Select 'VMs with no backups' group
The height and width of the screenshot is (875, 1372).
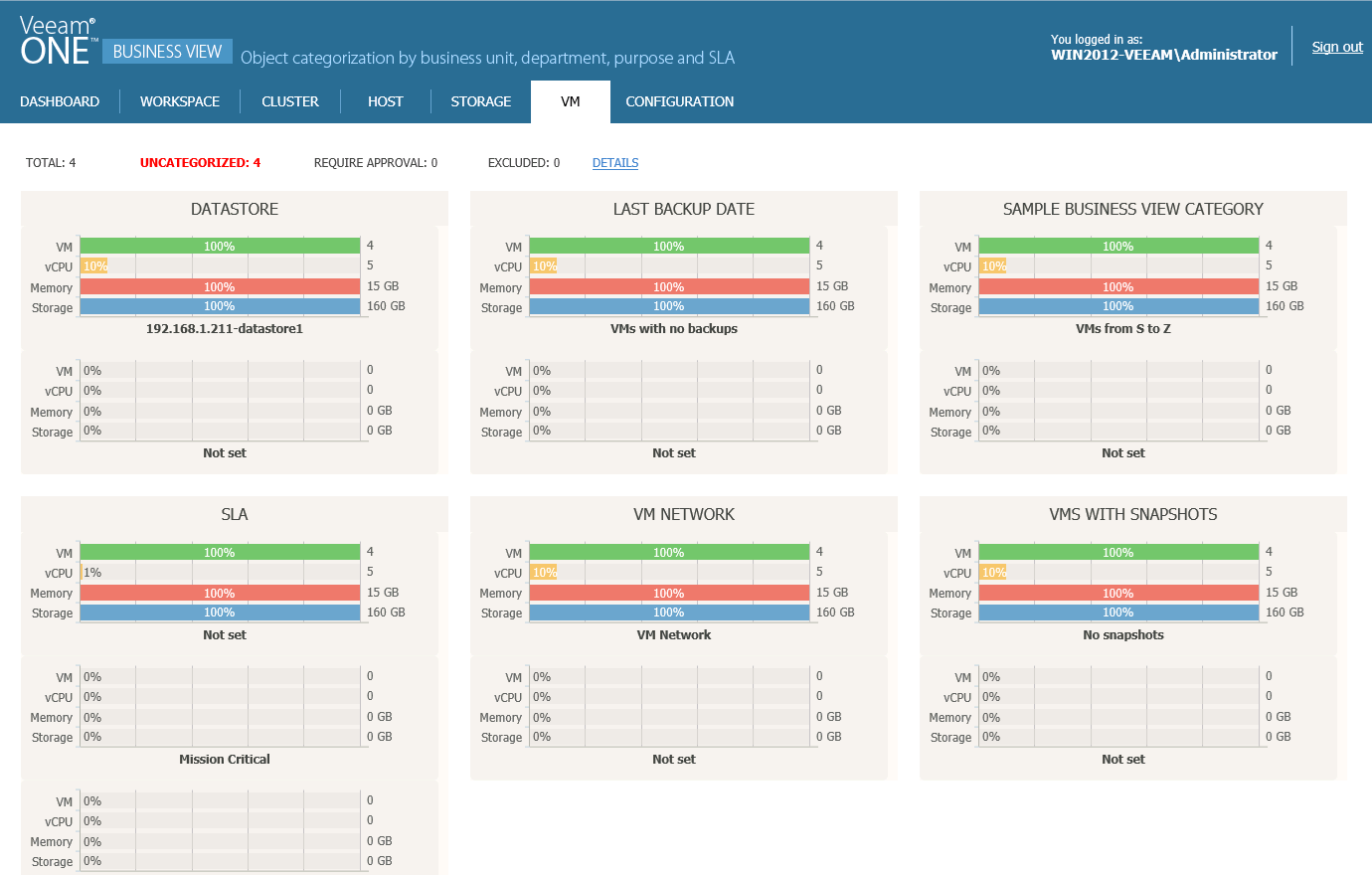pyautogui.click(x=674, y=329)
